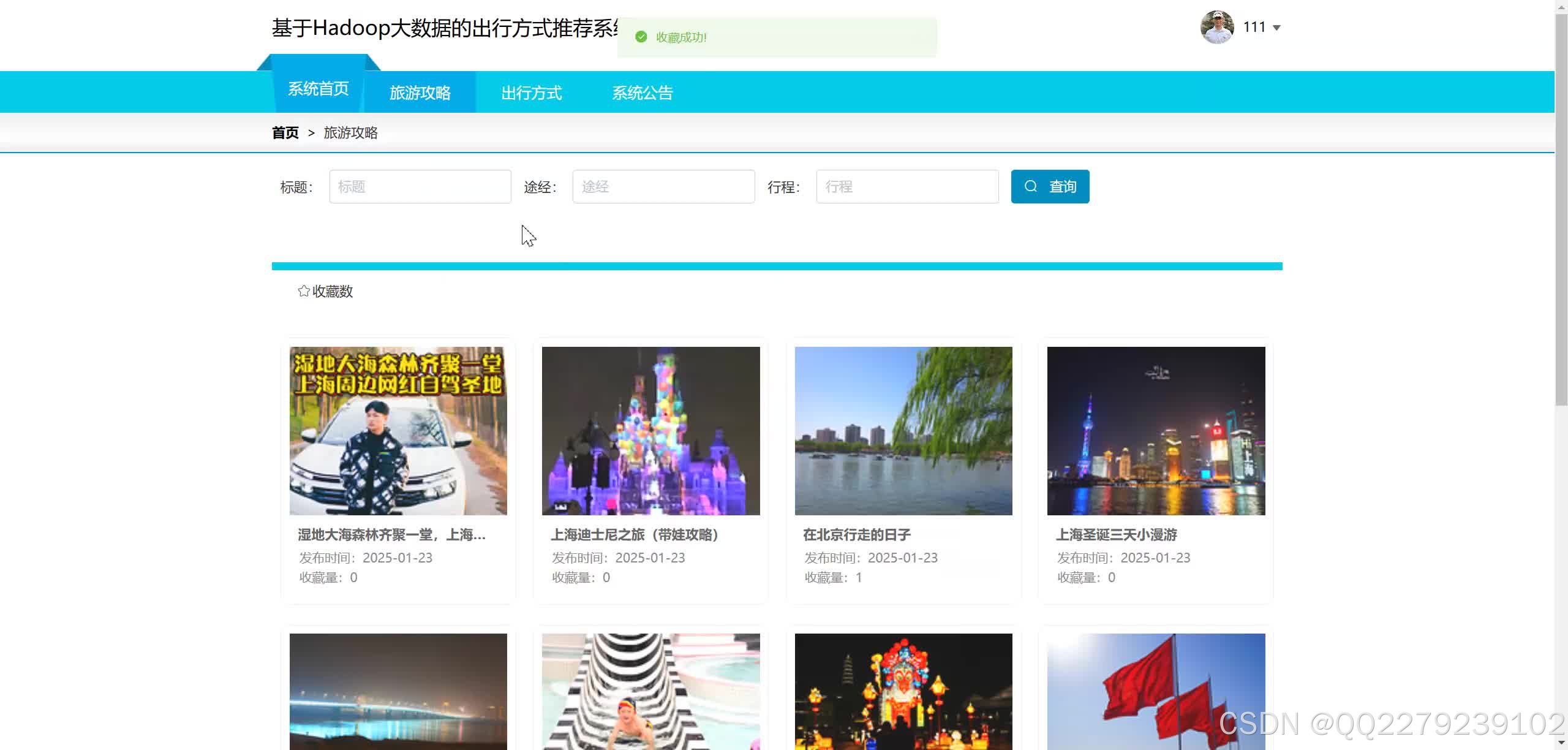The image size is (1568, 750).
Task: Click the 上海圣诞三天小漫游 title link
Action: point(1116,535)
